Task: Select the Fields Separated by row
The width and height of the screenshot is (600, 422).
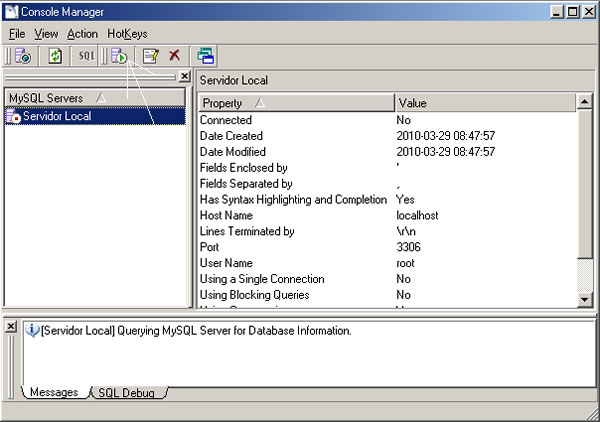Action: tap(387, 184)
